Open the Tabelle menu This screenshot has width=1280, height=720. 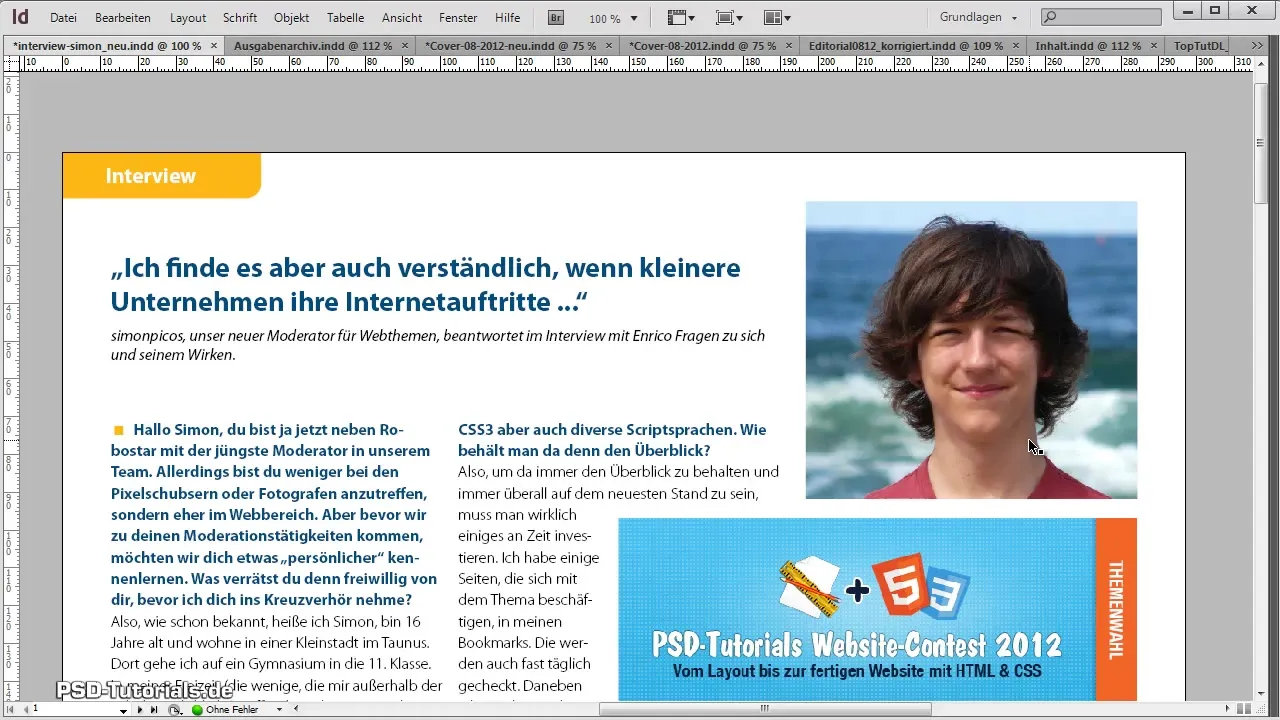345,18
